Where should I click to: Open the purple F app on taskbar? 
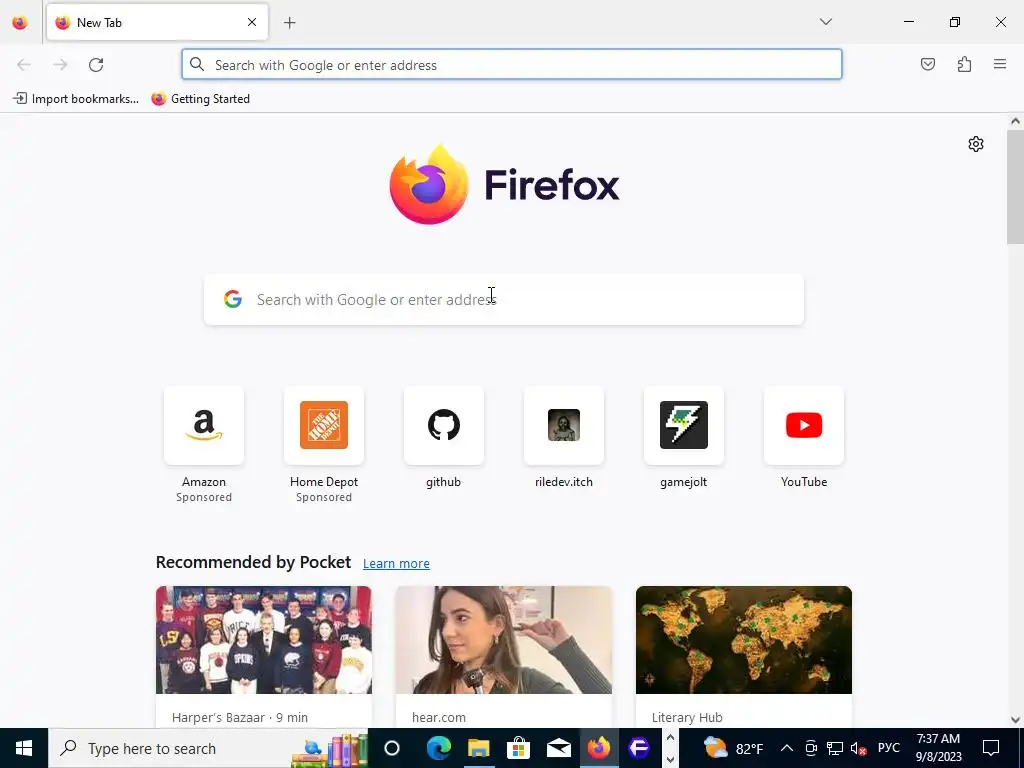[639, 748]
